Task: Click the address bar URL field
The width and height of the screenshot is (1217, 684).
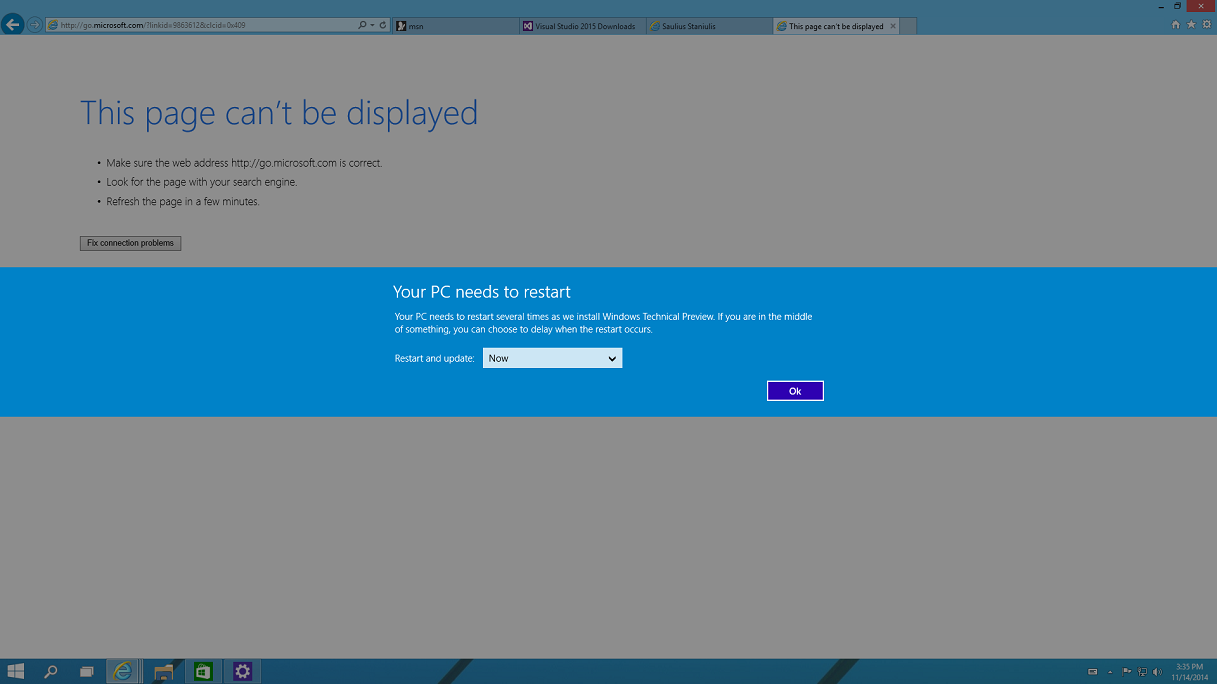Action: [x=200, y=26]
